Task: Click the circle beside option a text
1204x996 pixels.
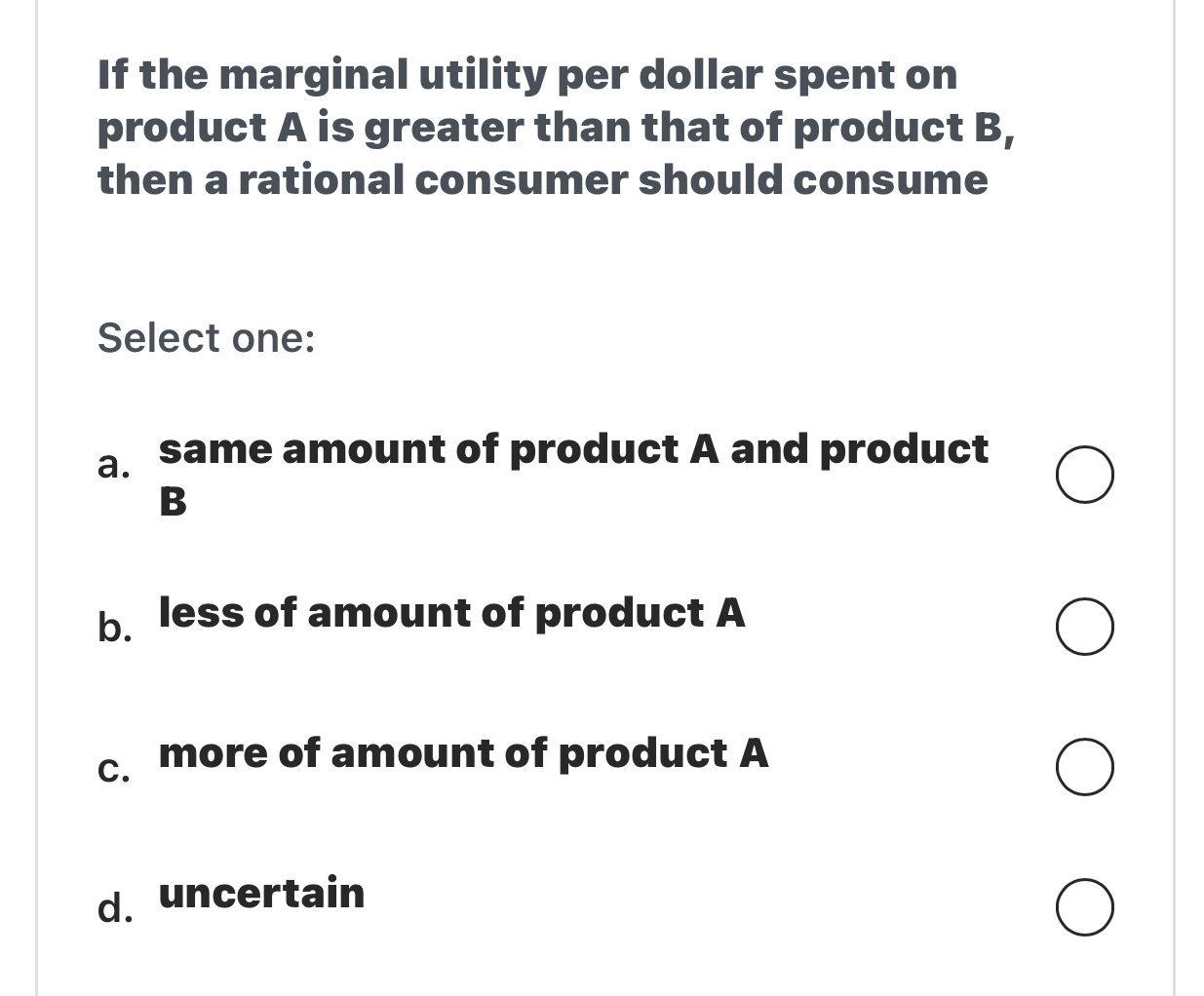Action: 1085,475
